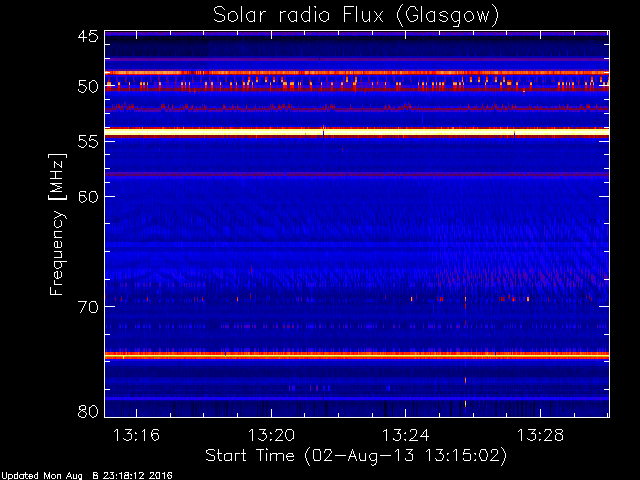The width and height of the screenshot is (640, 480).
Task: Click the frequency tick label 80
Action: pyautogui.click(x=88, y=411)
